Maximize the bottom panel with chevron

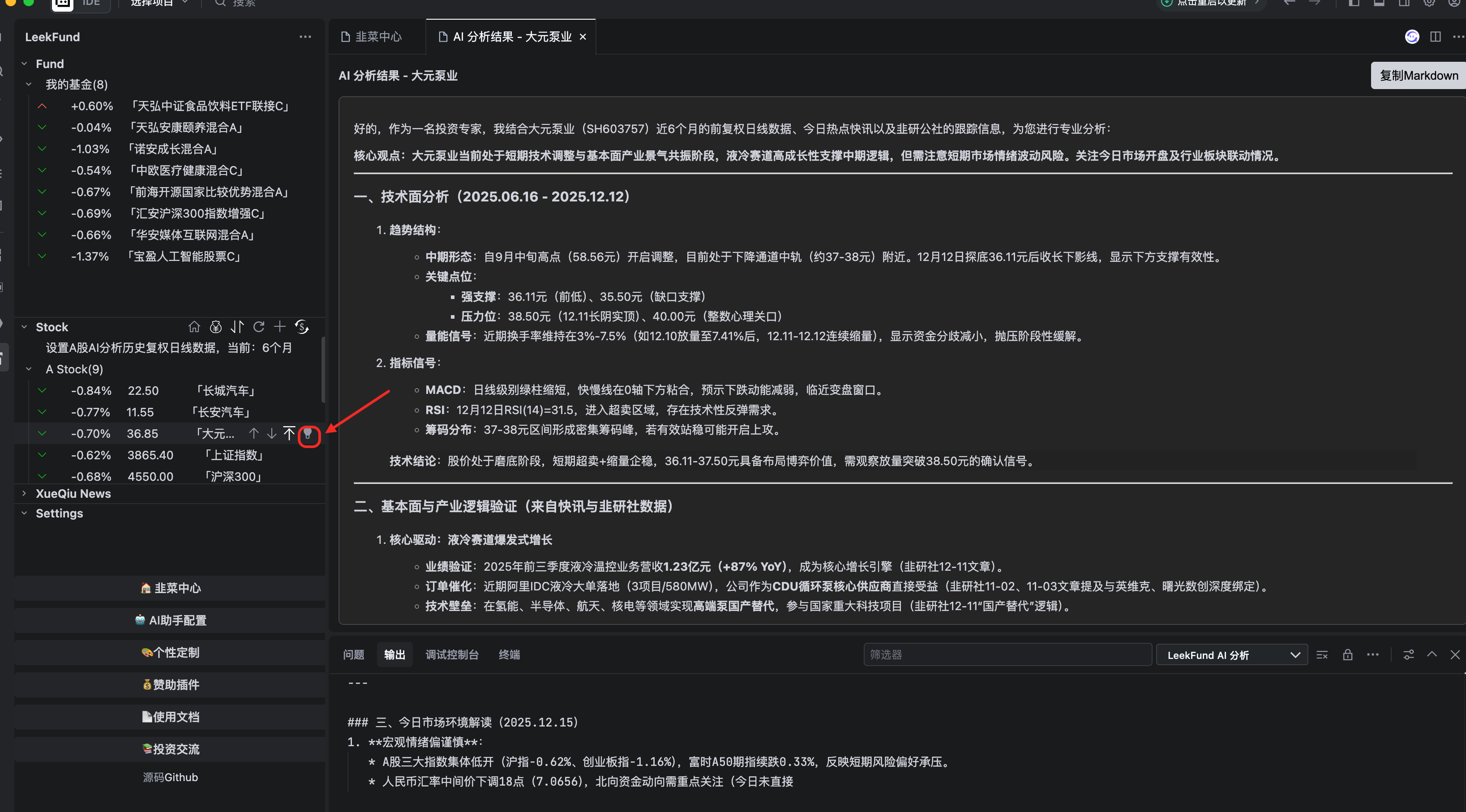(x=1432, y=655)
